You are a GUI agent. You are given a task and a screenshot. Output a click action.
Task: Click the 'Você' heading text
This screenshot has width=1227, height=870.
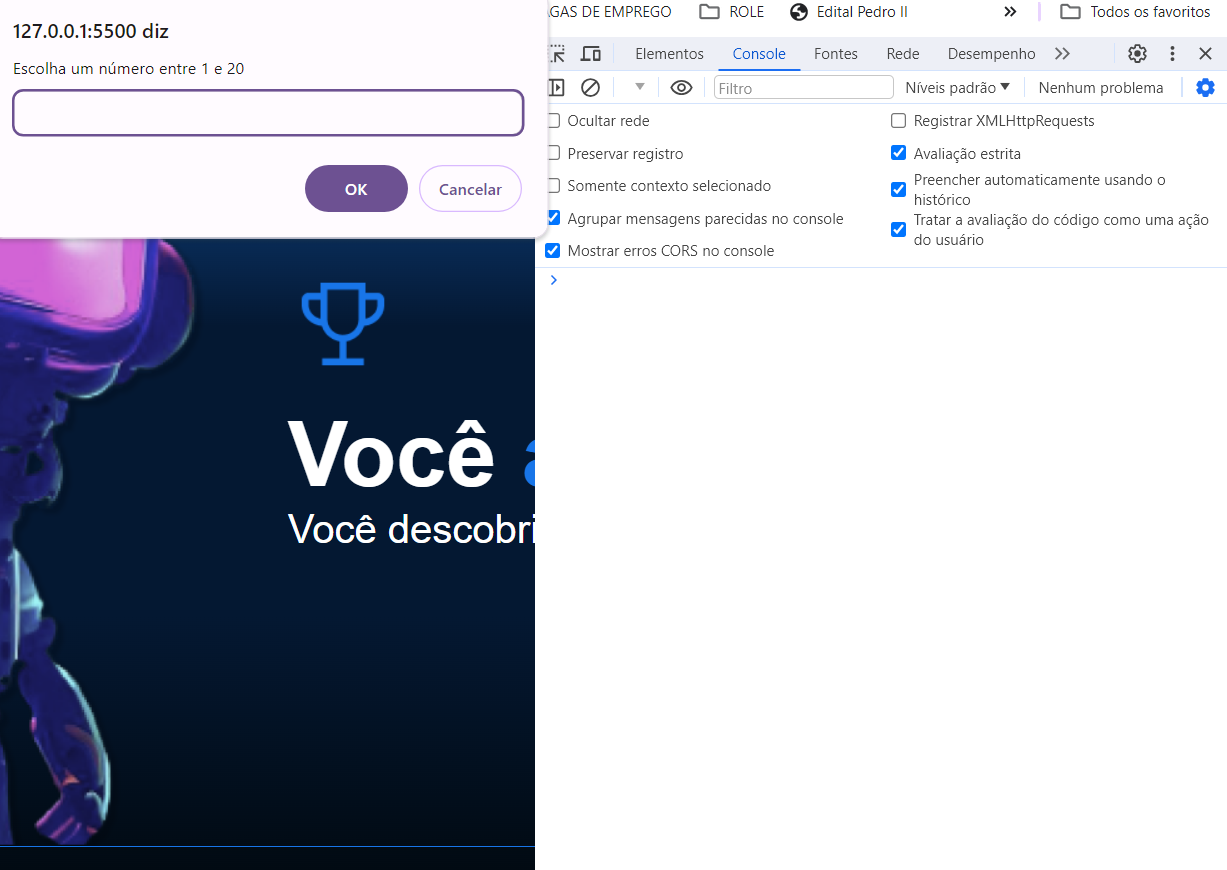coord(391,454)
